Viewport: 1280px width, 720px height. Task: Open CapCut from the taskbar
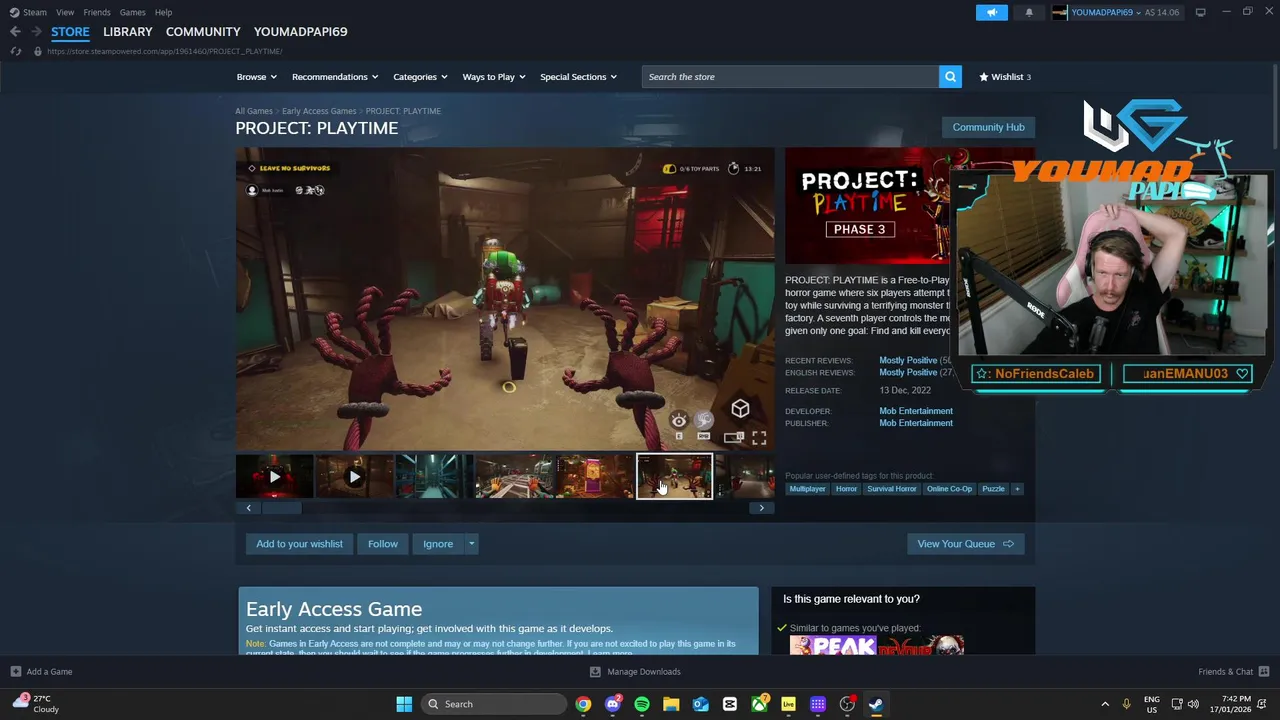coord(730,704)
